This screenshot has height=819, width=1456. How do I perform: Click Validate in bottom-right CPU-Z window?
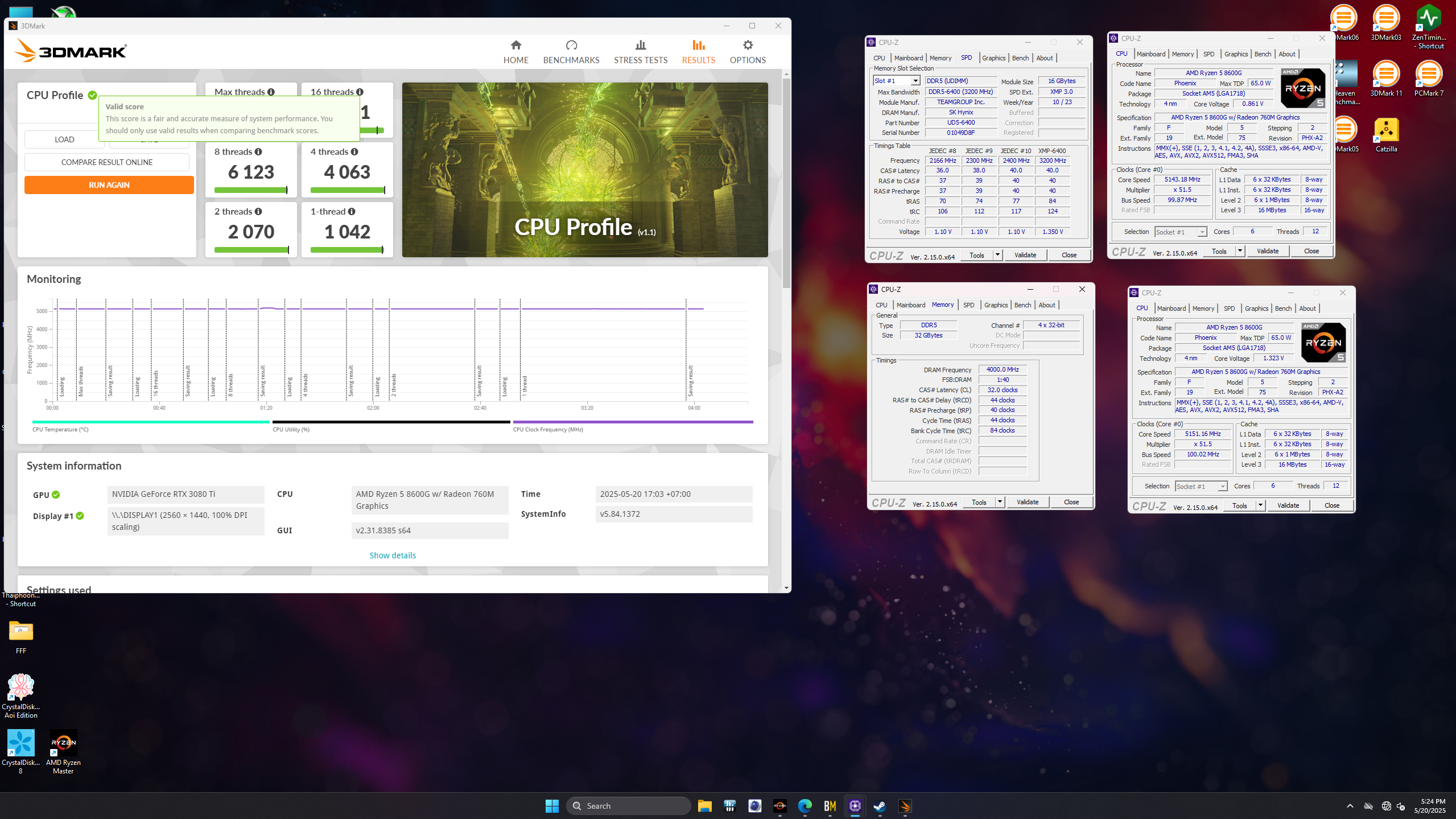pos(1288,505)
